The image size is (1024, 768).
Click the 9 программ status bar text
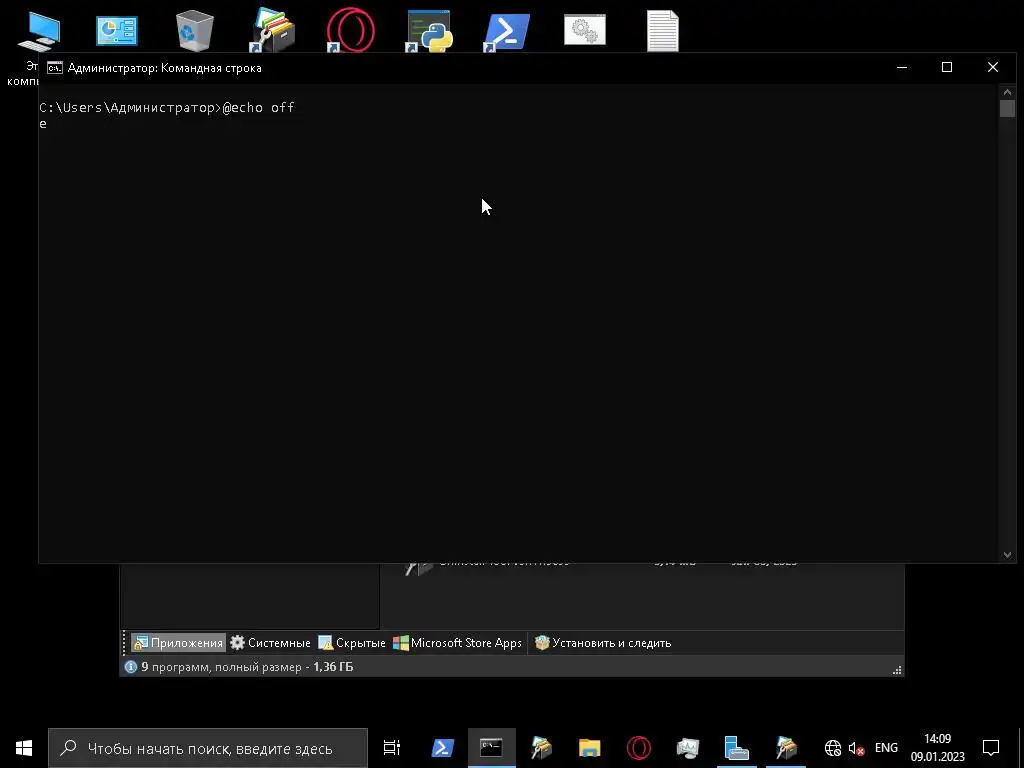click(248, 667)
